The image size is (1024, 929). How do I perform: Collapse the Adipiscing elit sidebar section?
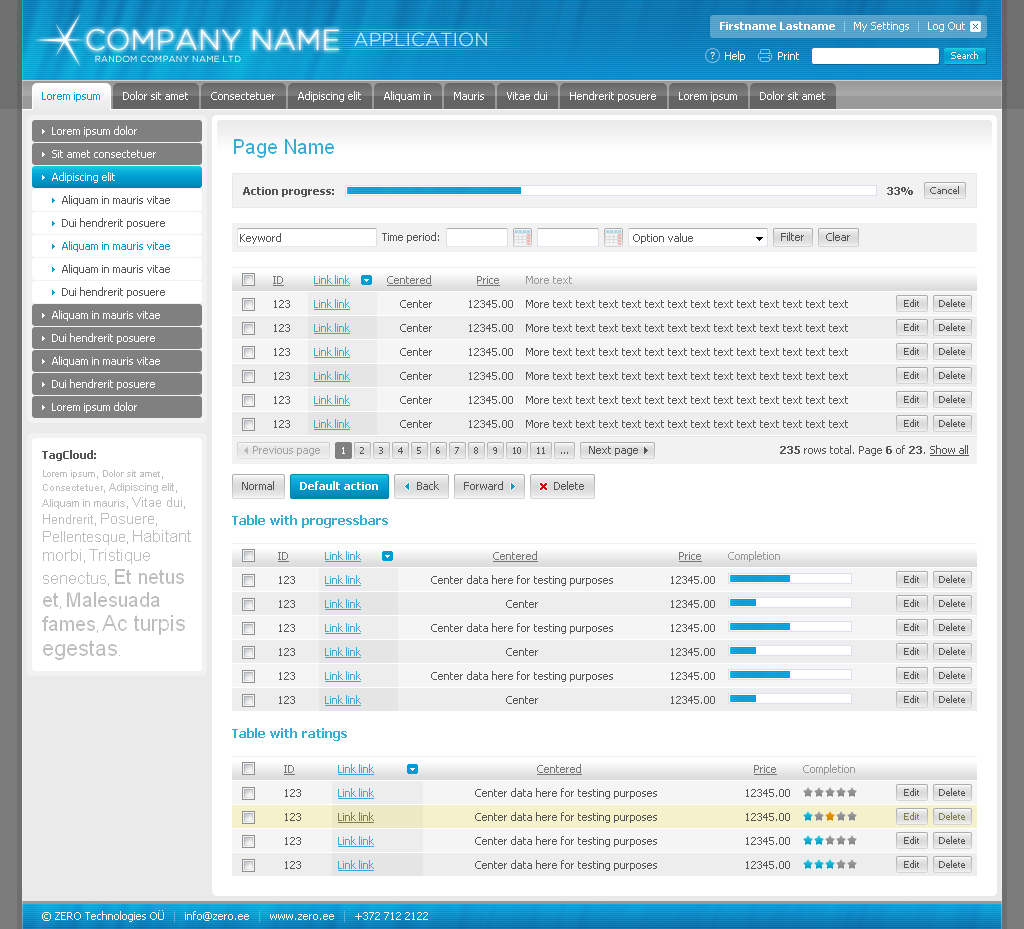click(117, 177)
